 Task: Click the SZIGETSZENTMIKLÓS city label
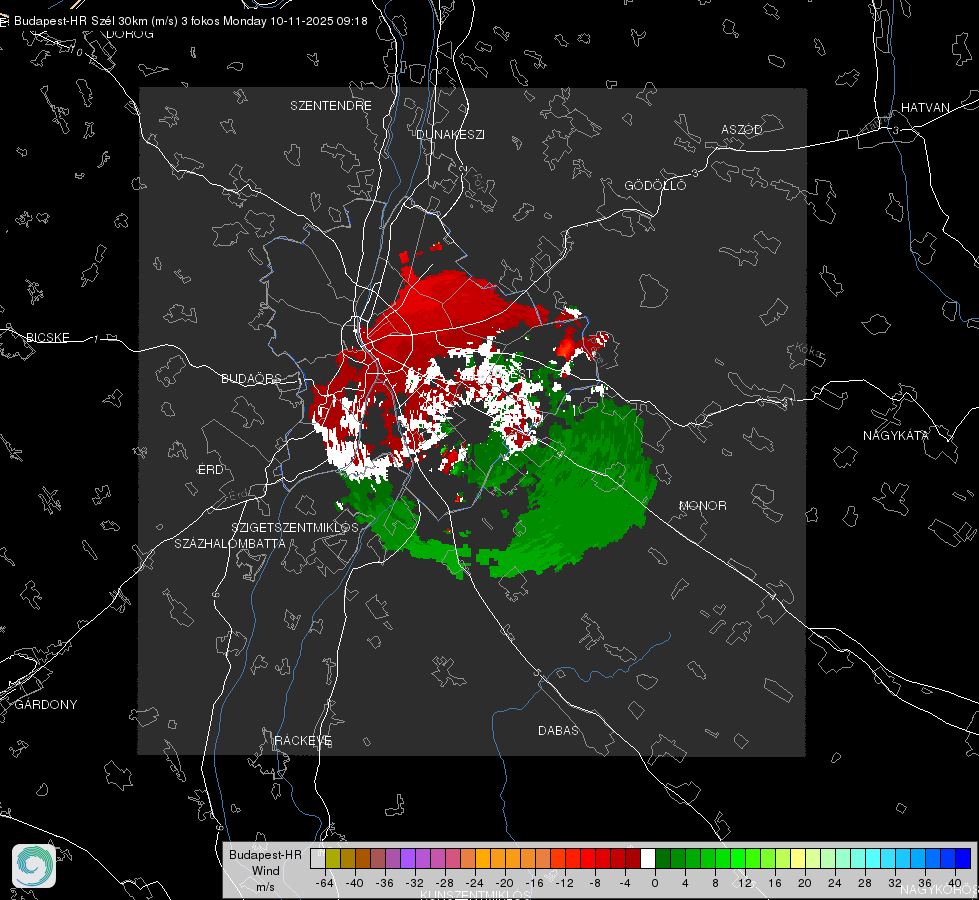(x=295, y=528)
